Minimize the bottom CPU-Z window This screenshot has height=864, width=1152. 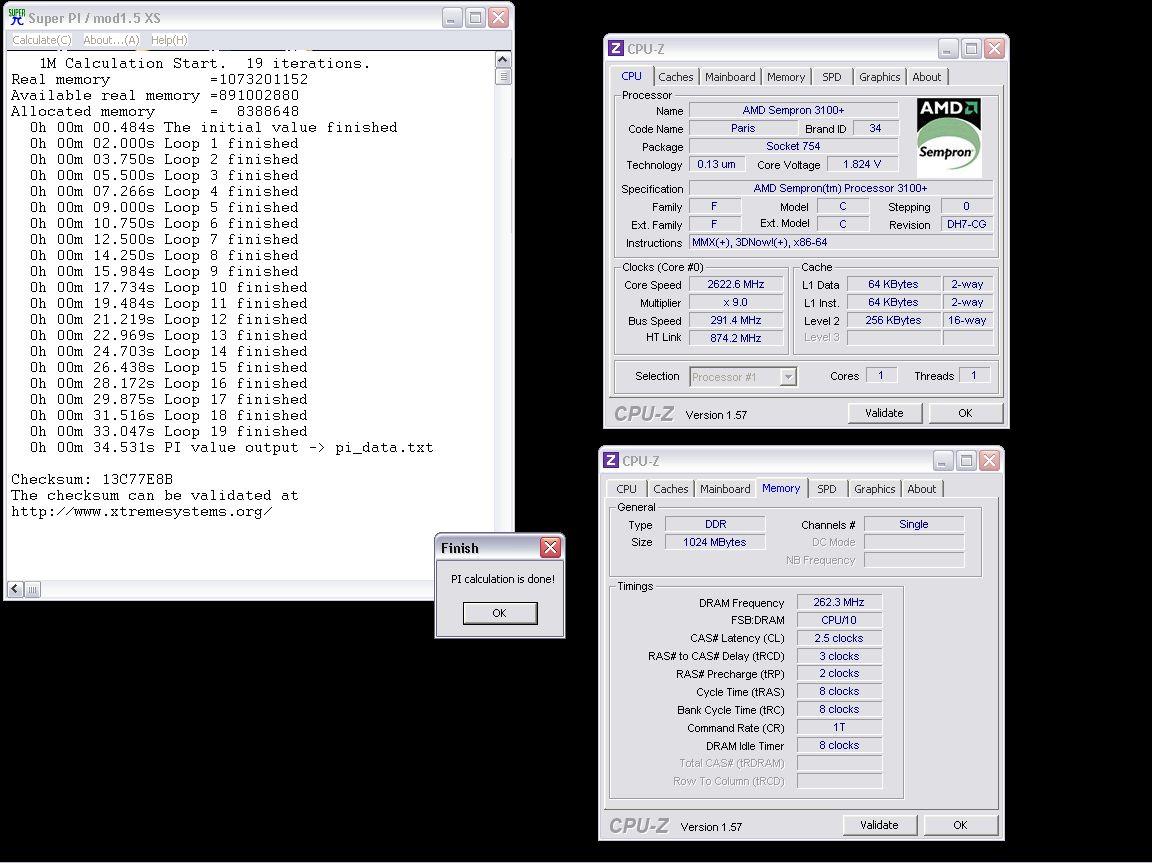pyautogui.click(x=943, y=461)
